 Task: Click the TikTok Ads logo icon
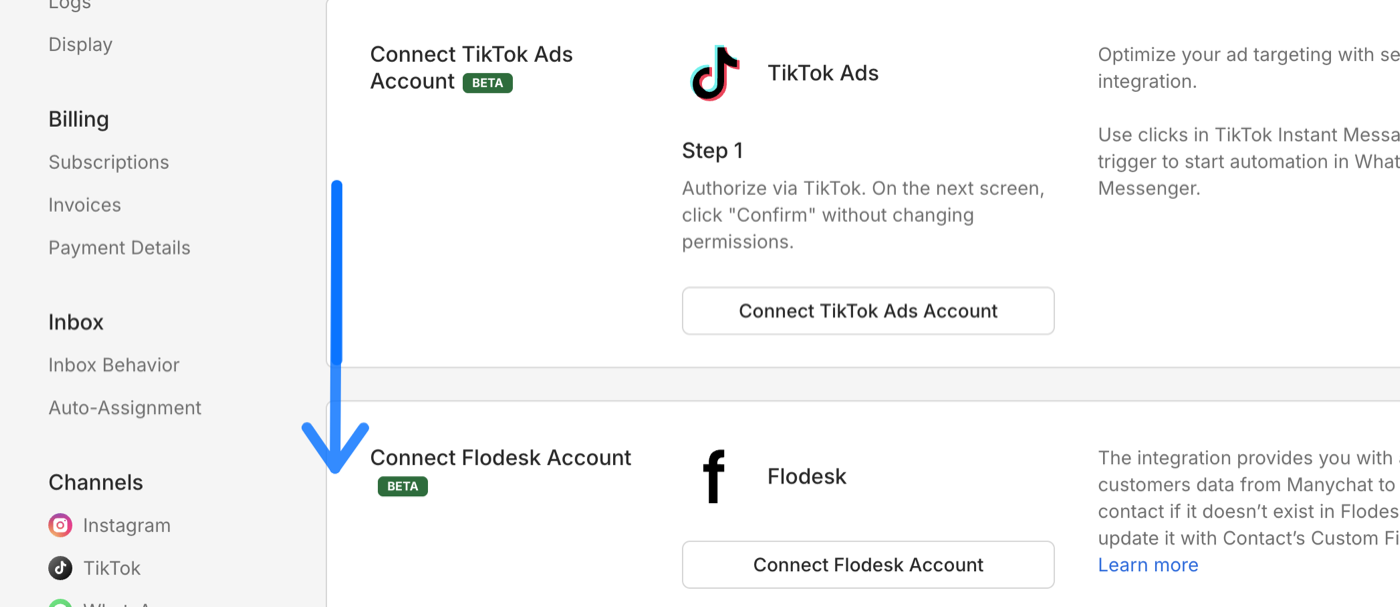click(x=714, y=73)
